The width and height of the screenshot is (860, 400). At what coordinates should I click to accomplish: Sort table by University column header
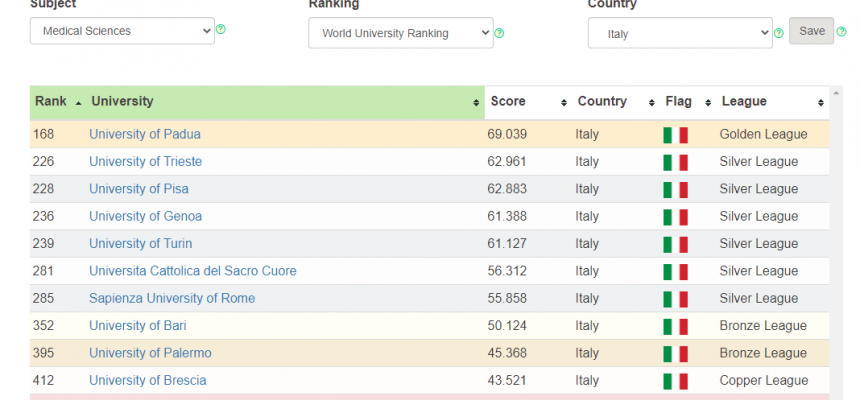[285, 102]
